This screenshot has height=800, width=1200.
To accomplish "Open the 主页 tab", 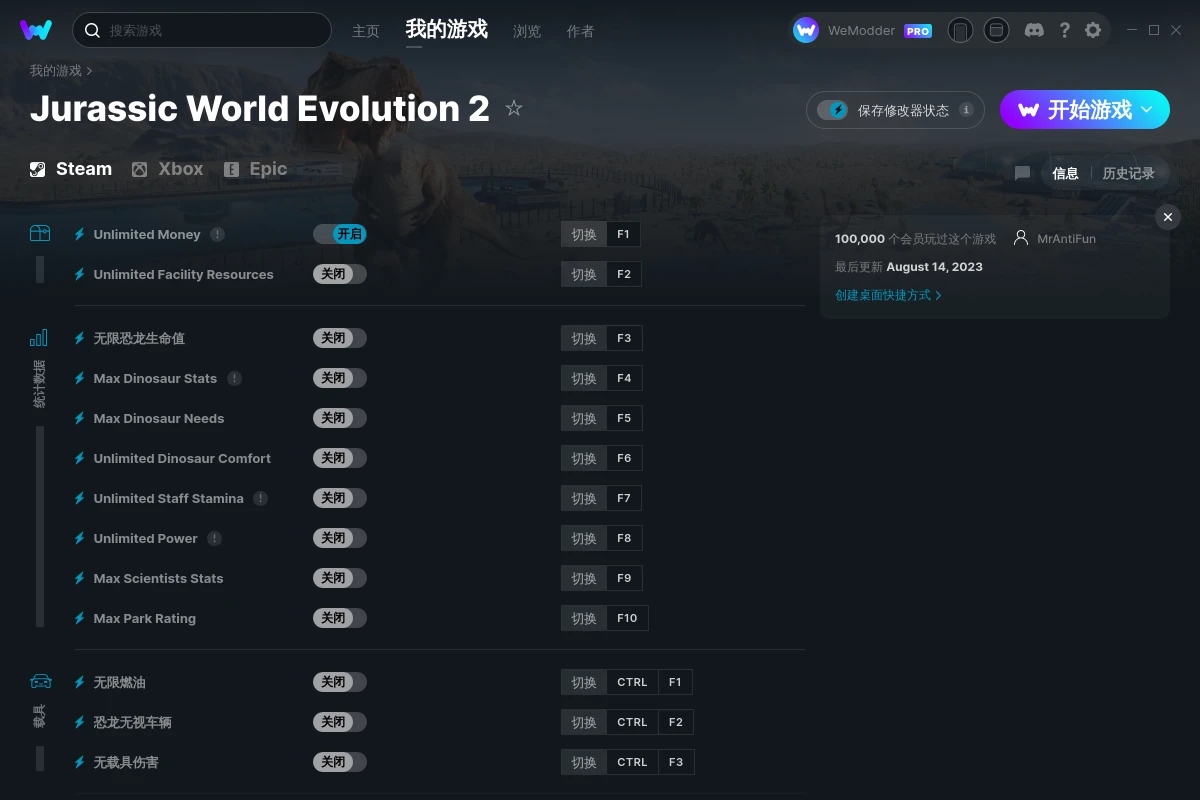I will click(366, 31).
